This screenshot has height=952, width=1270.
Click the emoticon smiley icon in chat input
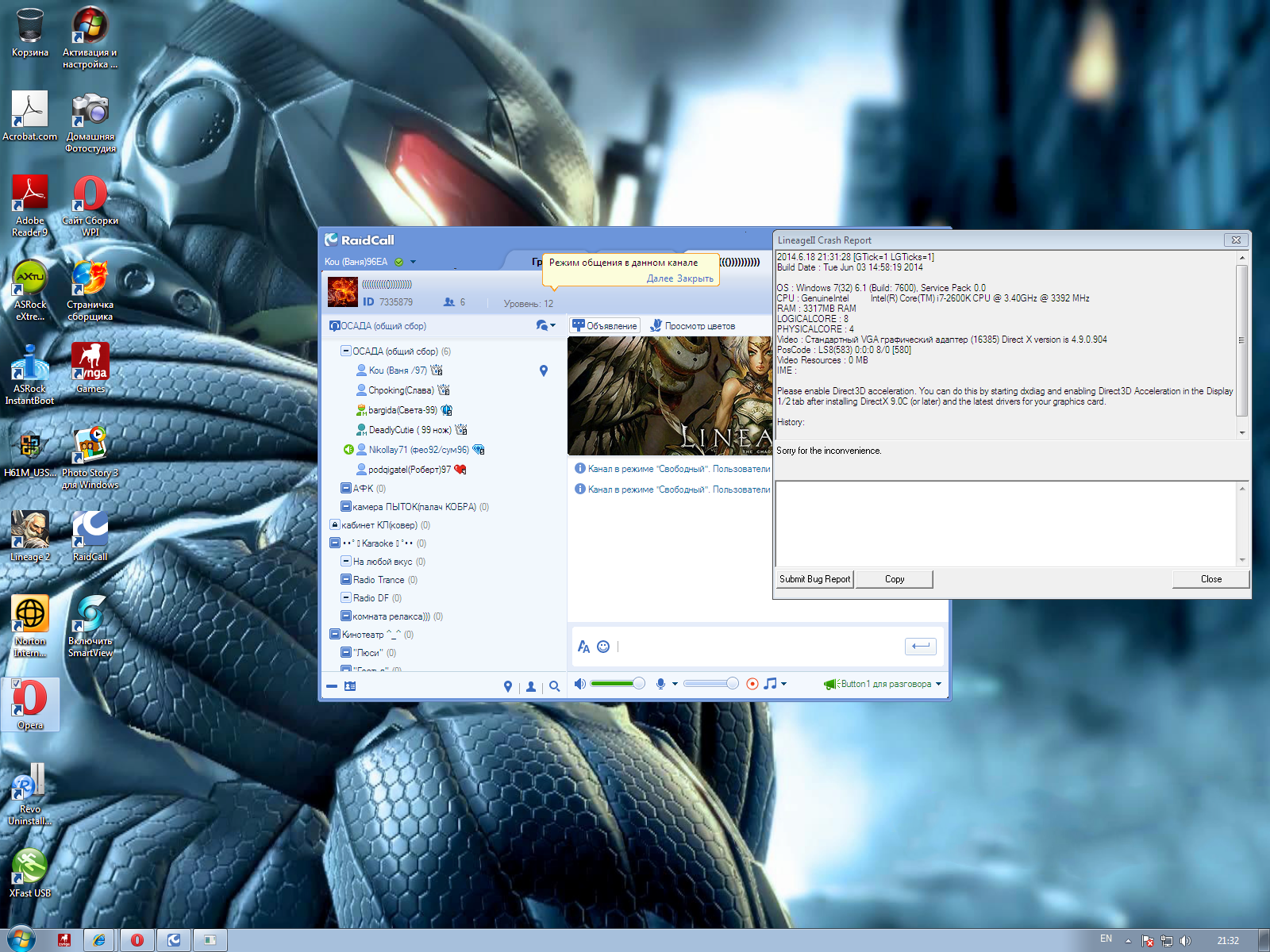click(x=603, y=647)
